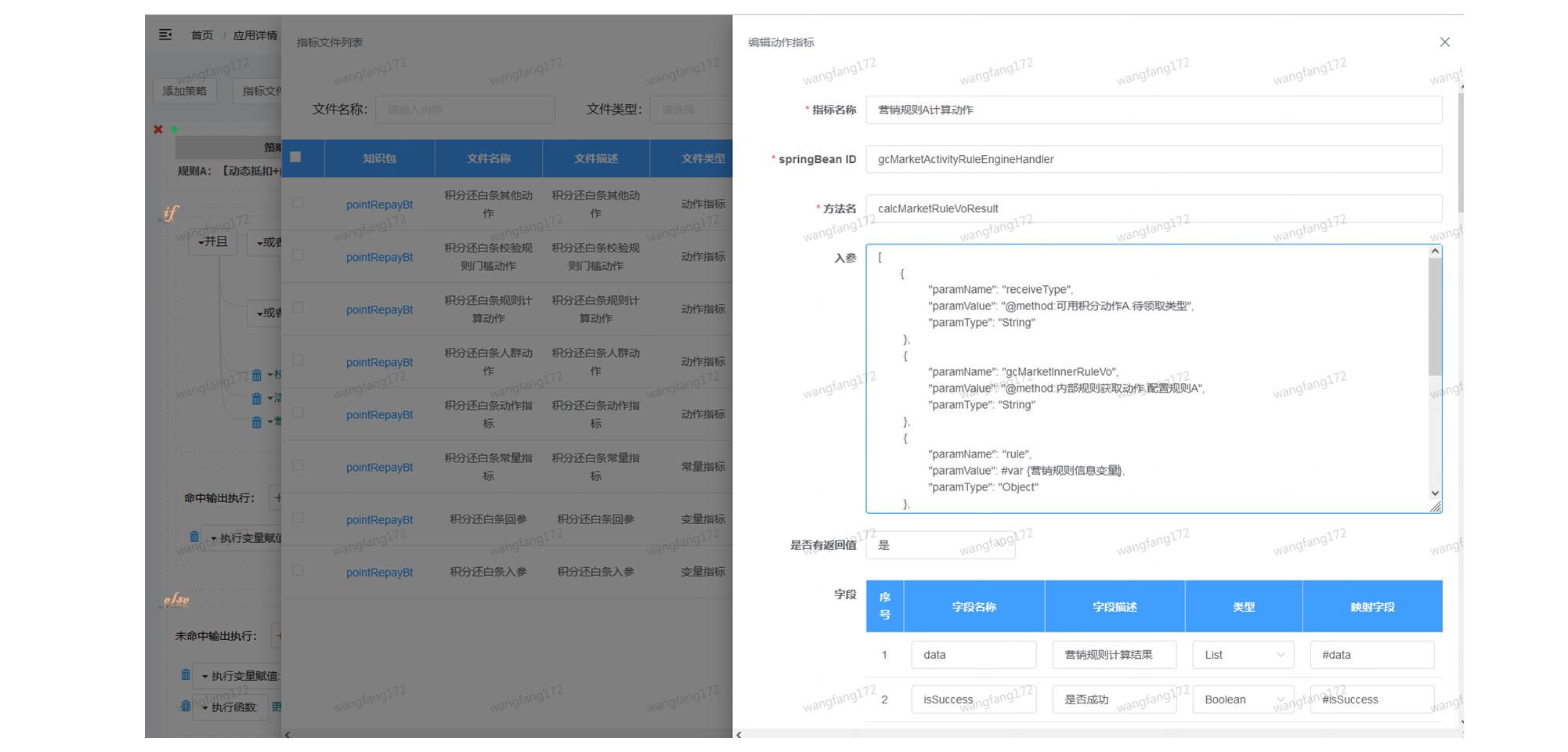
Task: Focus the 方法名 input field
Action: pyautogui.click(x=1154, y=208)
